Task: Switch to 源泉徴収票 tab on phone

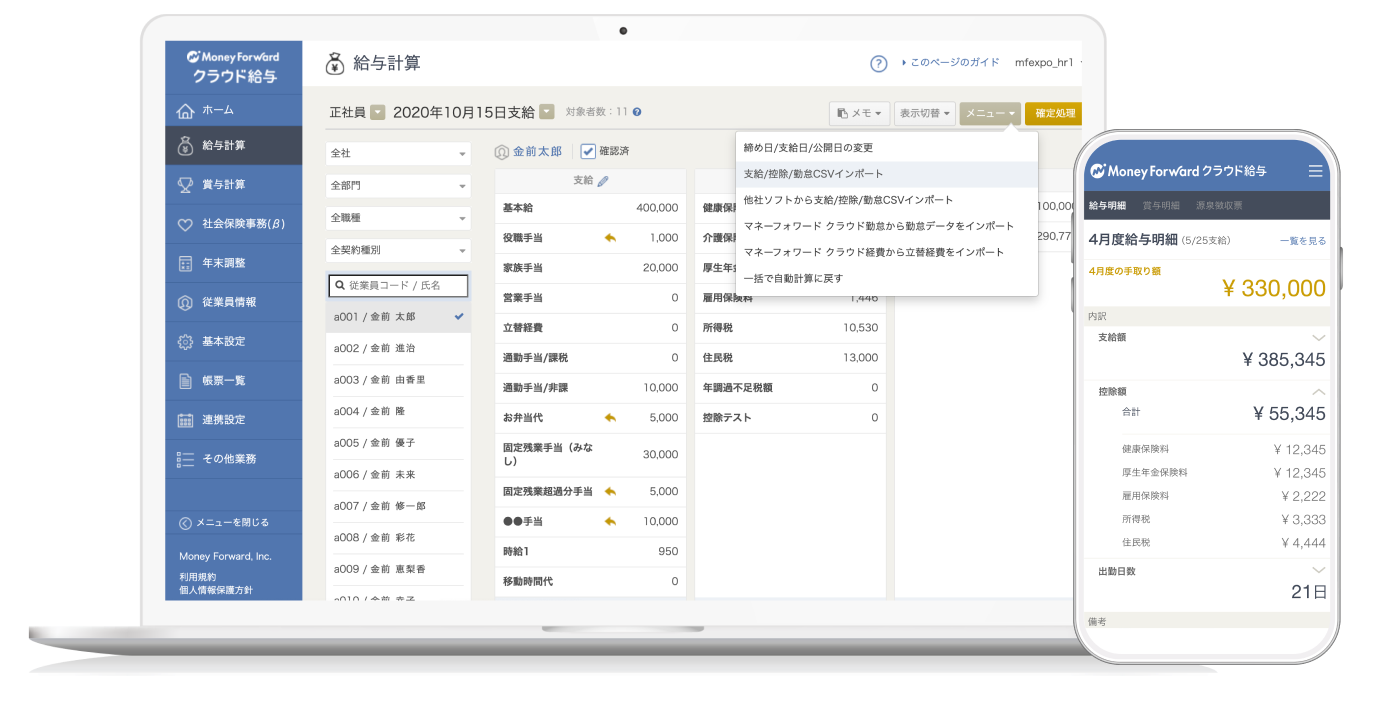Action: (x=1220, y=205)
